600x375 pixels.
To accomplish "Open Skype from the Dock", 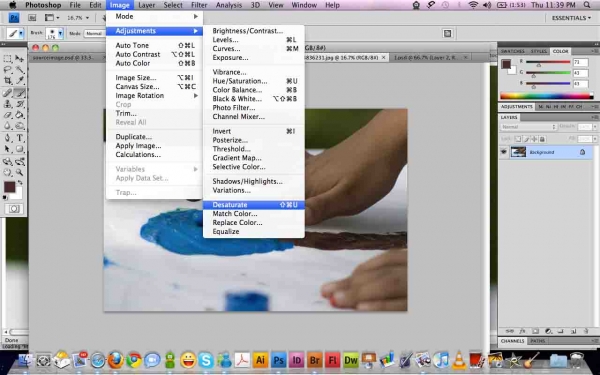I will coord(206,360).
